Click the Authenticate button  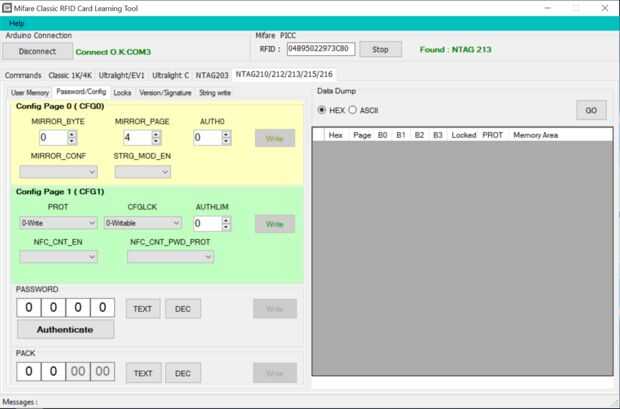[65, 329]
